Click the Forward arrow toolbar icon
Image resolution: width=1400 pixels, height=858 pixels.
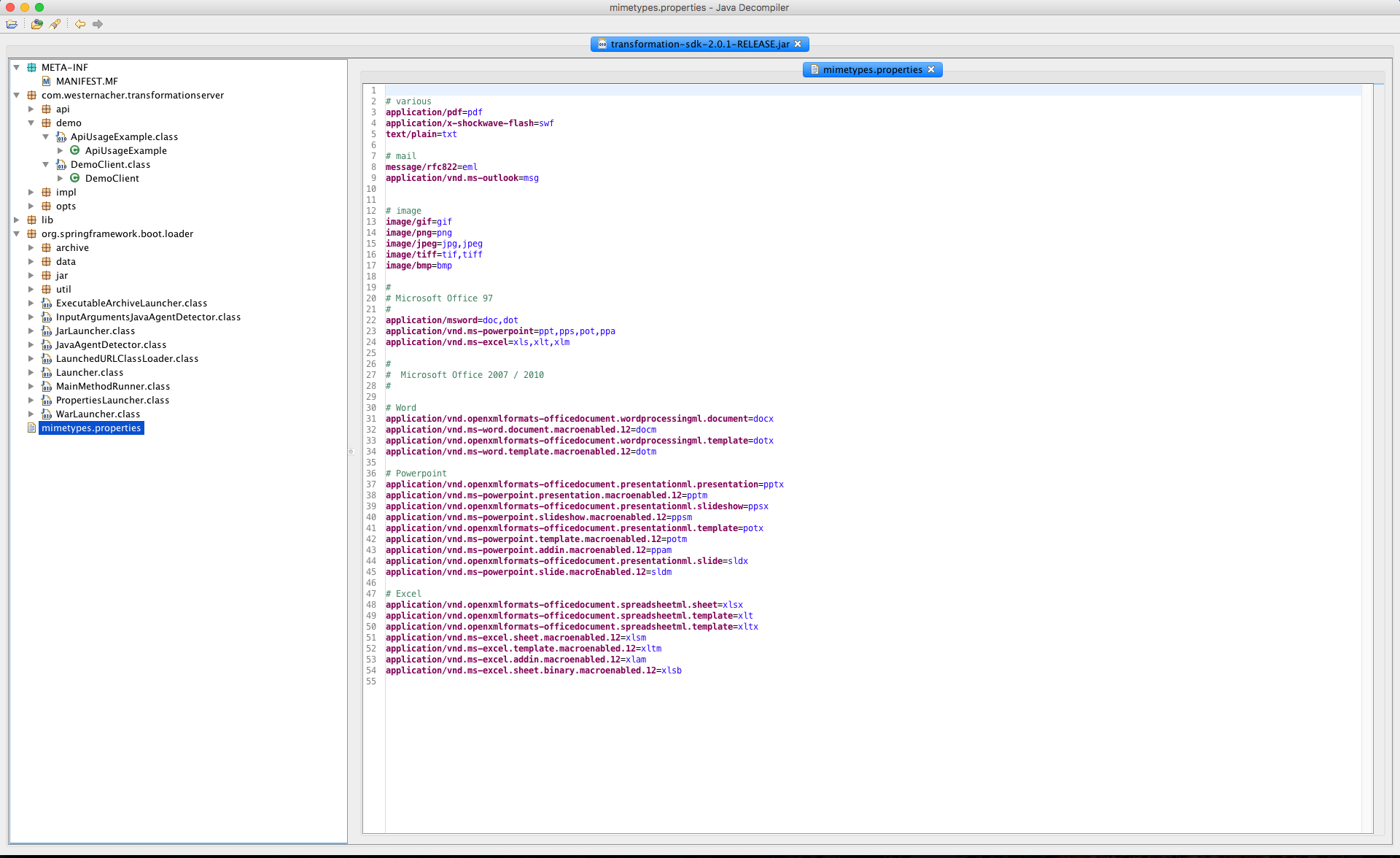pos(98,24)
